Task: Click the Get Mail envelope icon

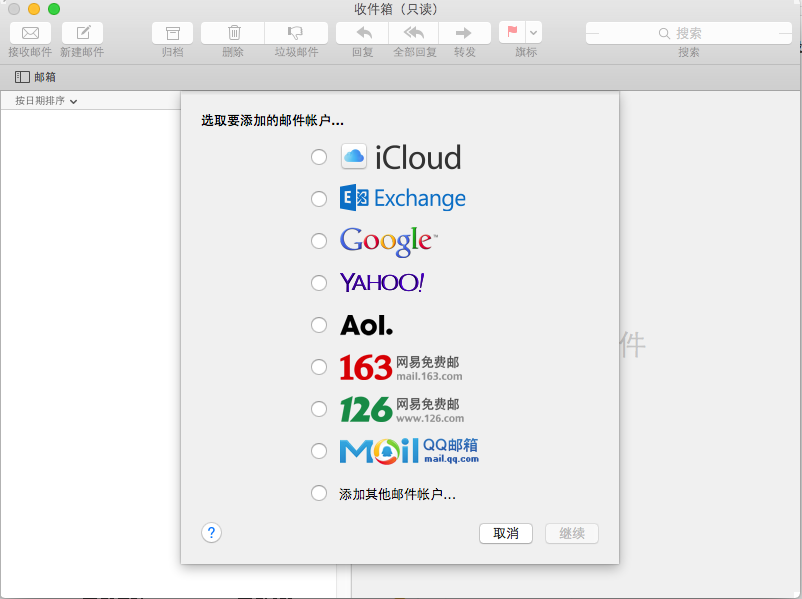Action: click(x=30, y=33)
